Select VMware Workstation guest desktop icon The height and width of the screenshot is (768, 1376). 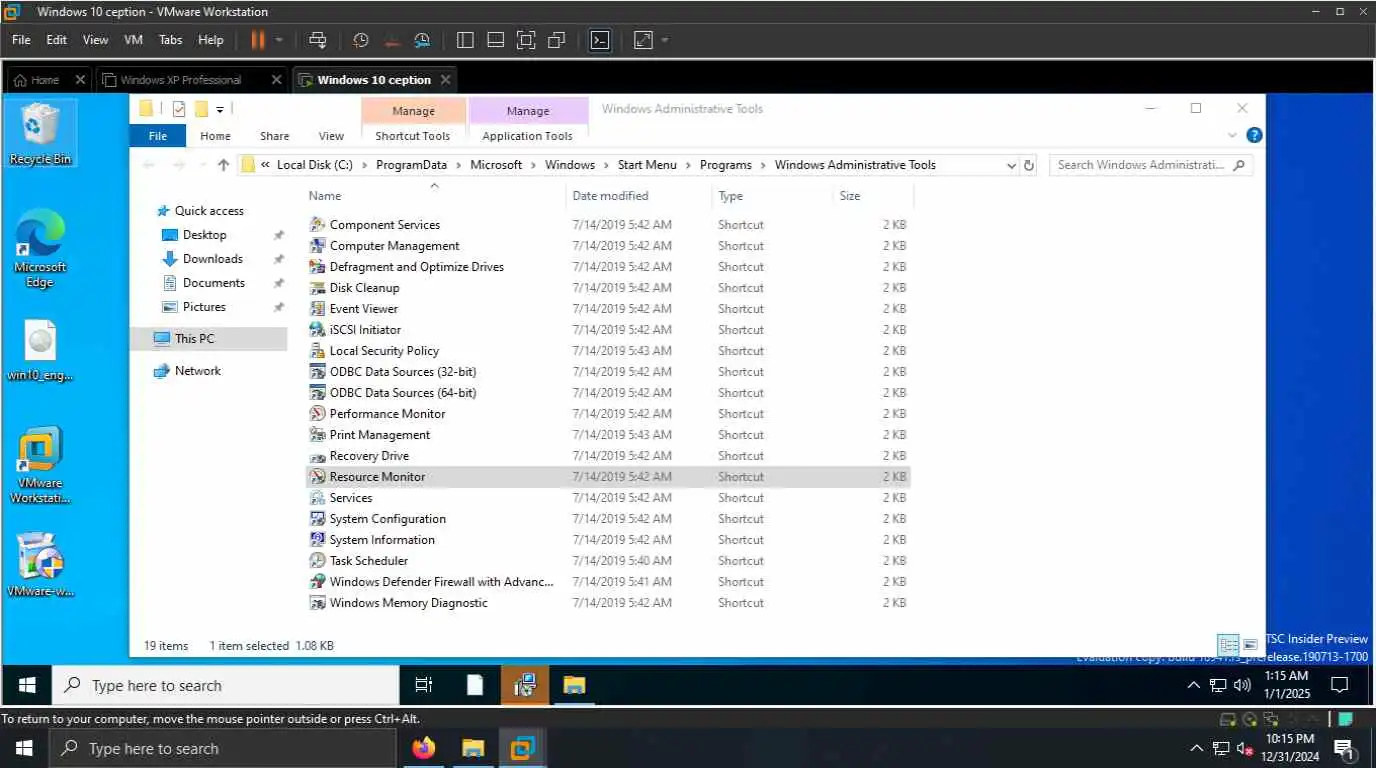[x=40, y=465]
